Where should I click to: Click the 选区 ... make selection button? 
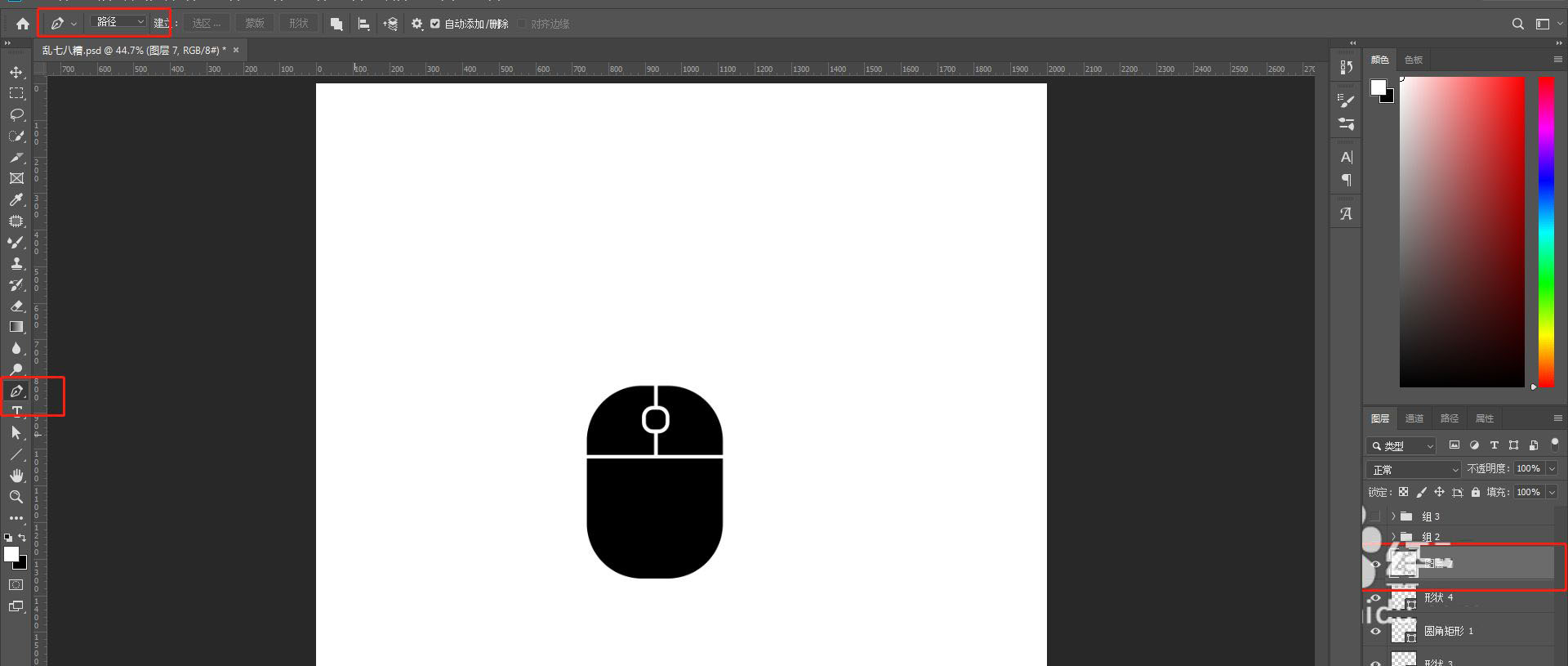tap(206, 23)
